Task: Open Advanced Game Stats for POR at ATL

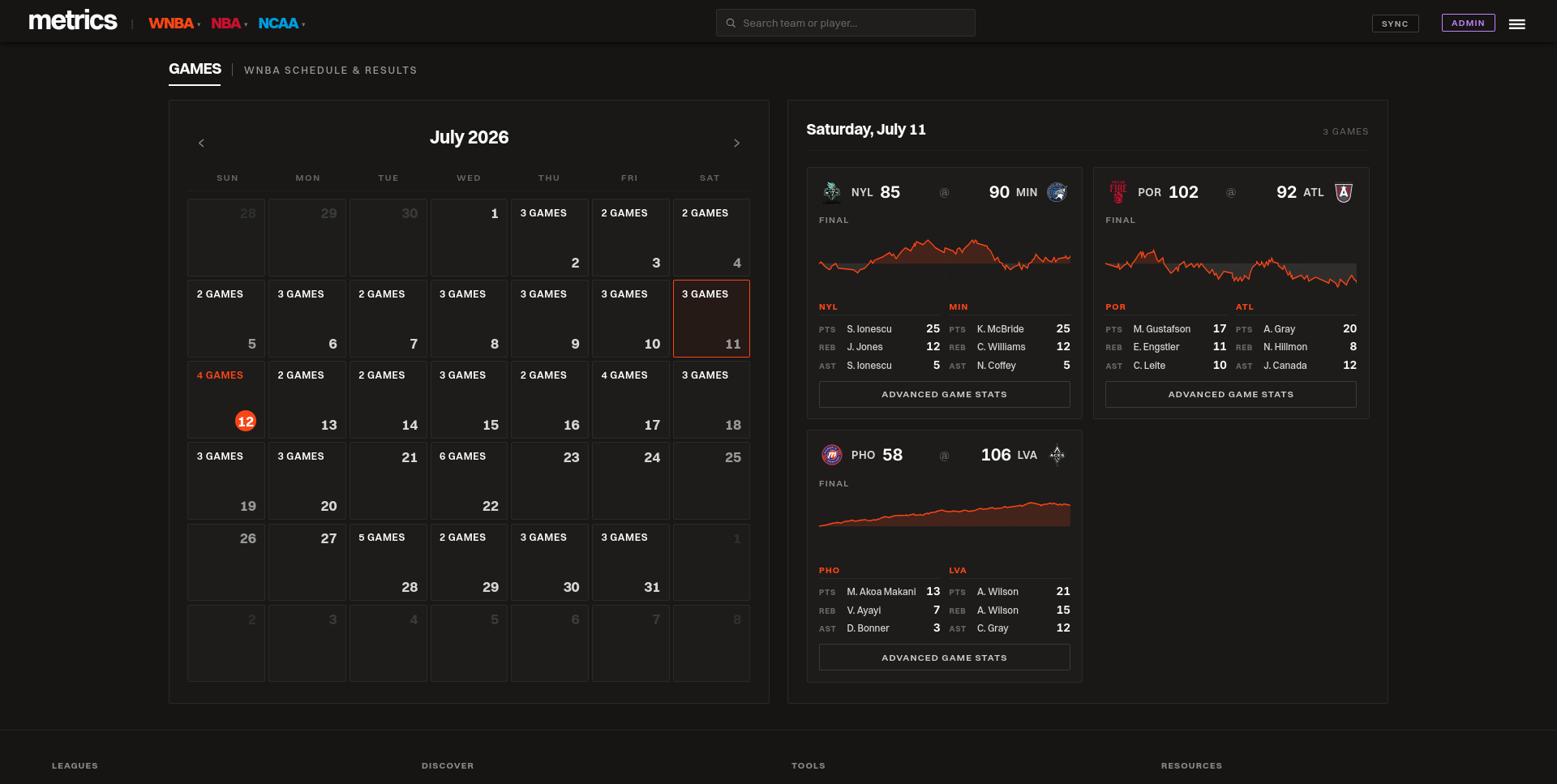Action: pos(1230,394)
